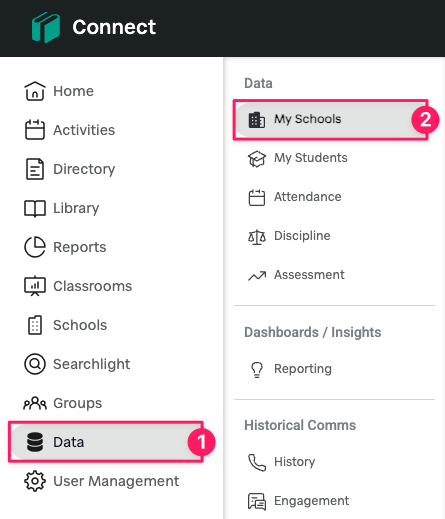Click the Connect book logo icon
Image resolution: width=445 pixels, height=519 pixels.
pos(46,27)
